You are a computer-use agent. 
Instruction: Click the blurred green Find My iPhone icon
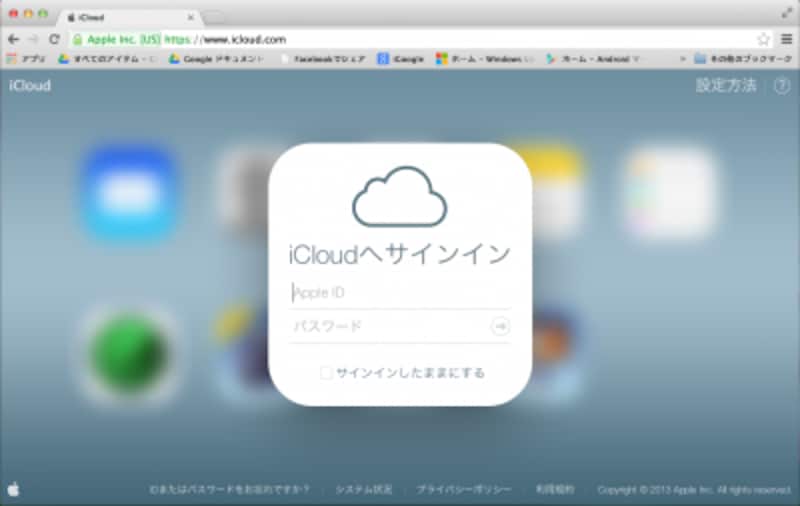[128, 356]
